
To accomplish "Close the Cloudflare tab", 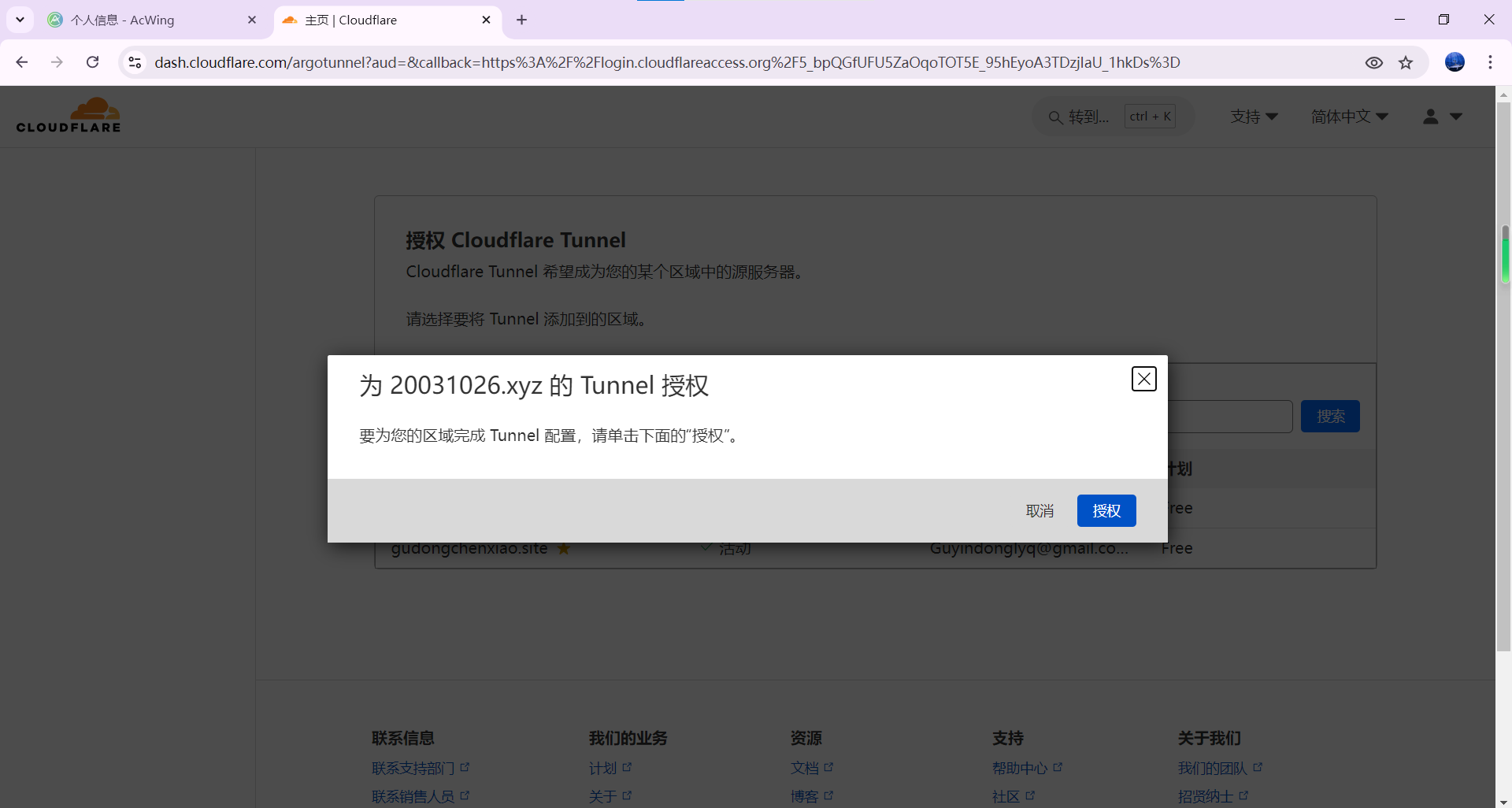I will point(486,20).
